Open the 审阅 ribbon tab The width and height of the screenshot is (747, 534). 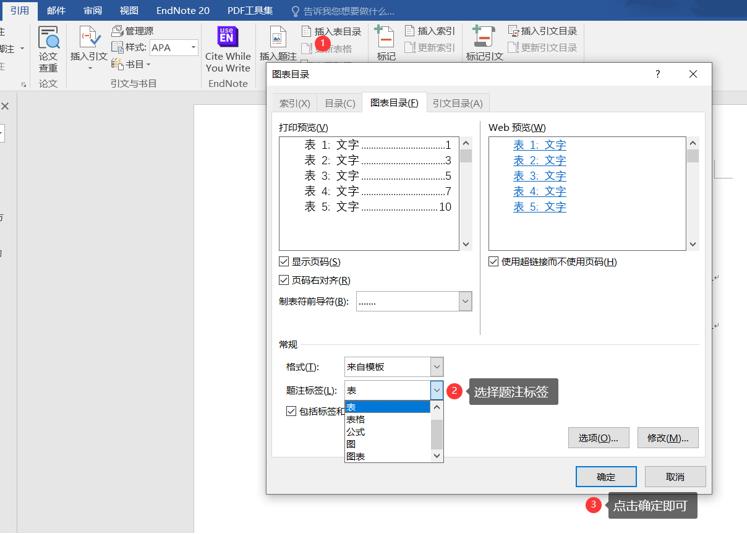[92, 10]
